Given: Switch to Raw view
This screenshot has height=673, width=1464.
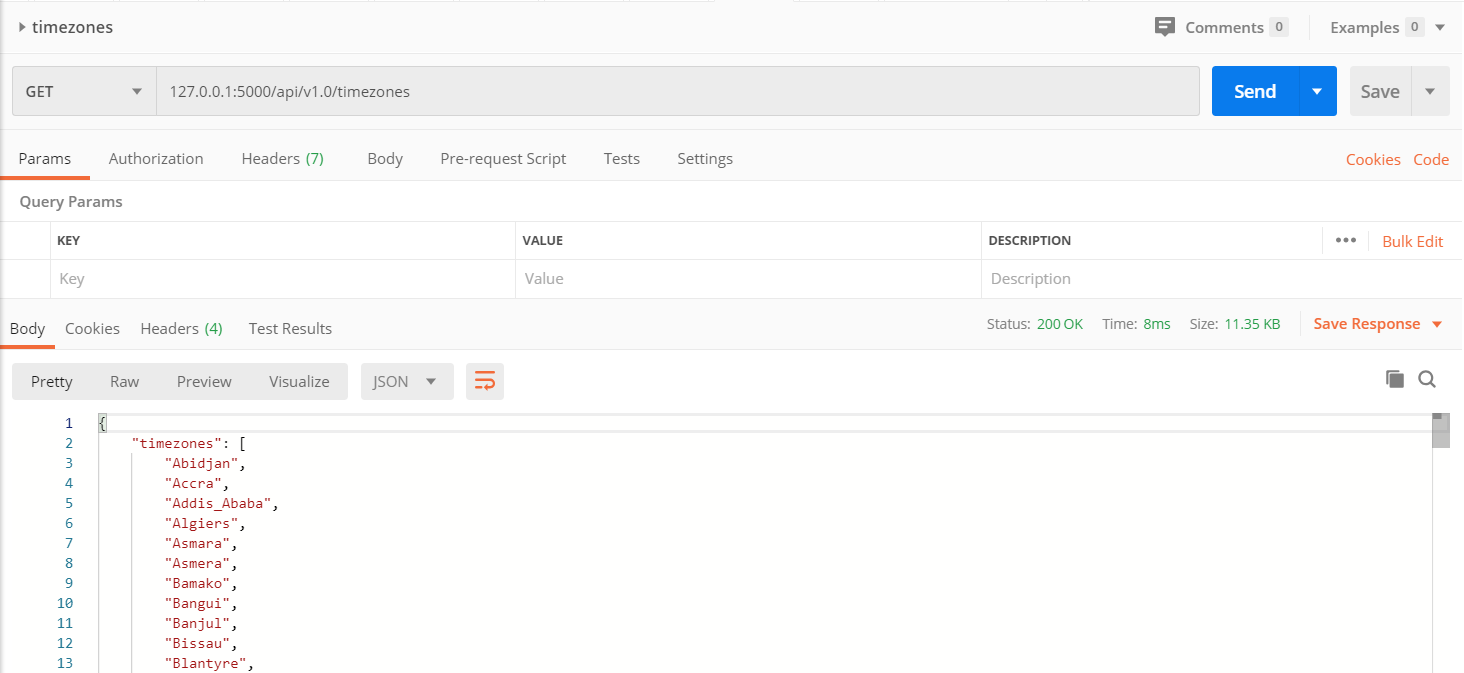Looking at the screenshot, I should point(125,381).
